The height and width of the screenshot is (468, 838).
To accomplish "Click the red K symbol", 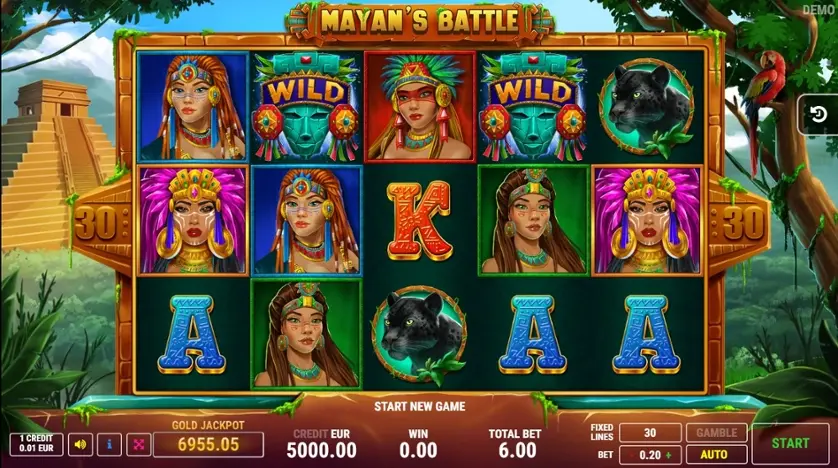I will pos(420,221).
